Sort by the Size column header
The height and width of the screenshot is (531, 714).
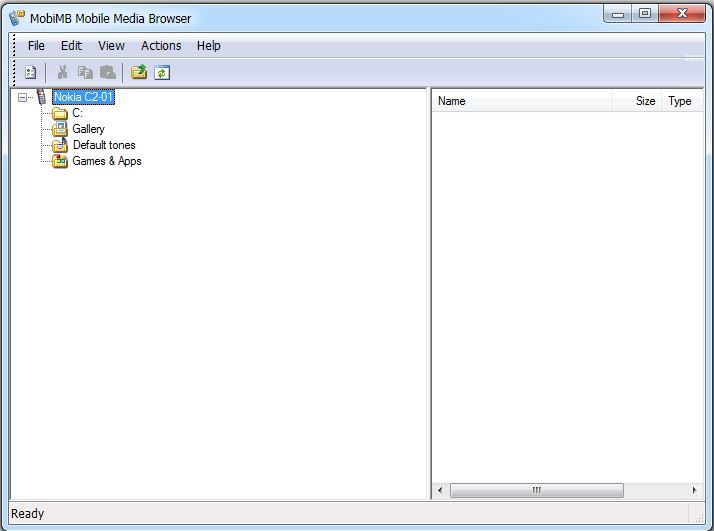[636, 101]
